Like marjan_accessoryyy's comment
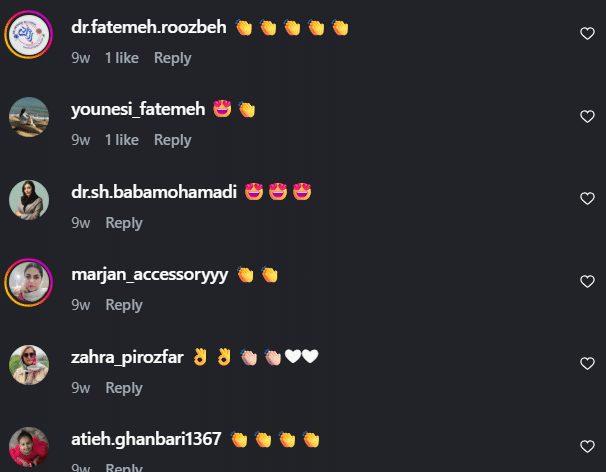The width and height of the screenshot is (606, 472). (587, 281)
